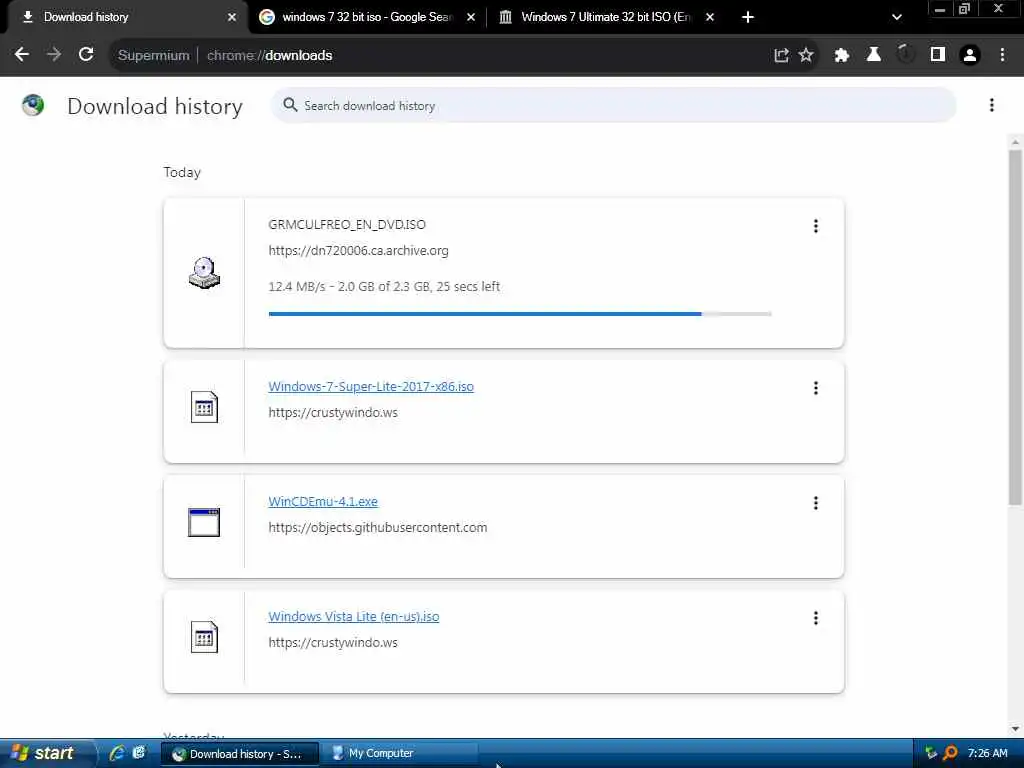Click the WinCDEmu-4.1.exe application icon

pos(204,522)
